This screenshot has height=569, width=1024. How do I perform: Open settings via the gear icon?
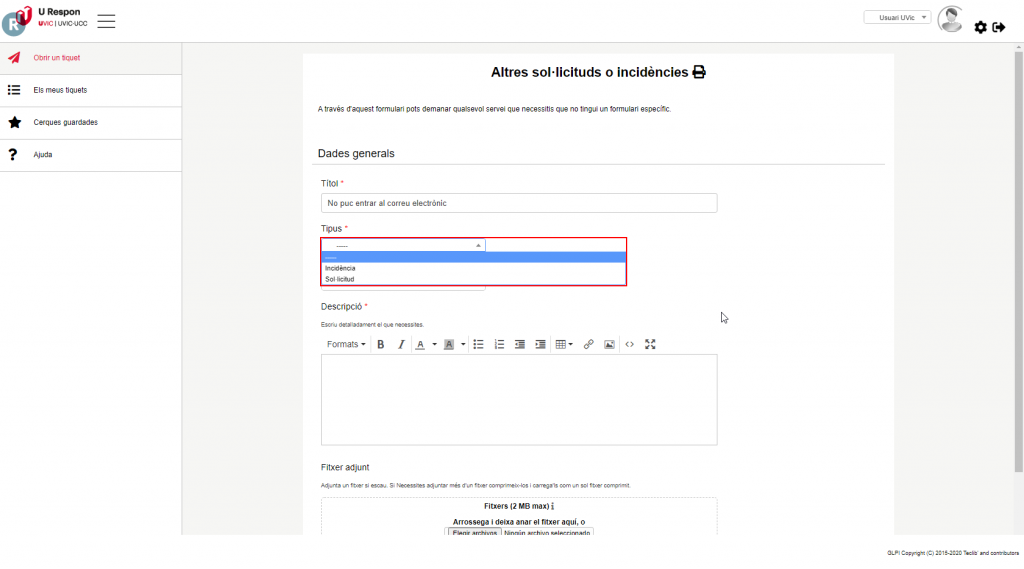pos(980,27)
